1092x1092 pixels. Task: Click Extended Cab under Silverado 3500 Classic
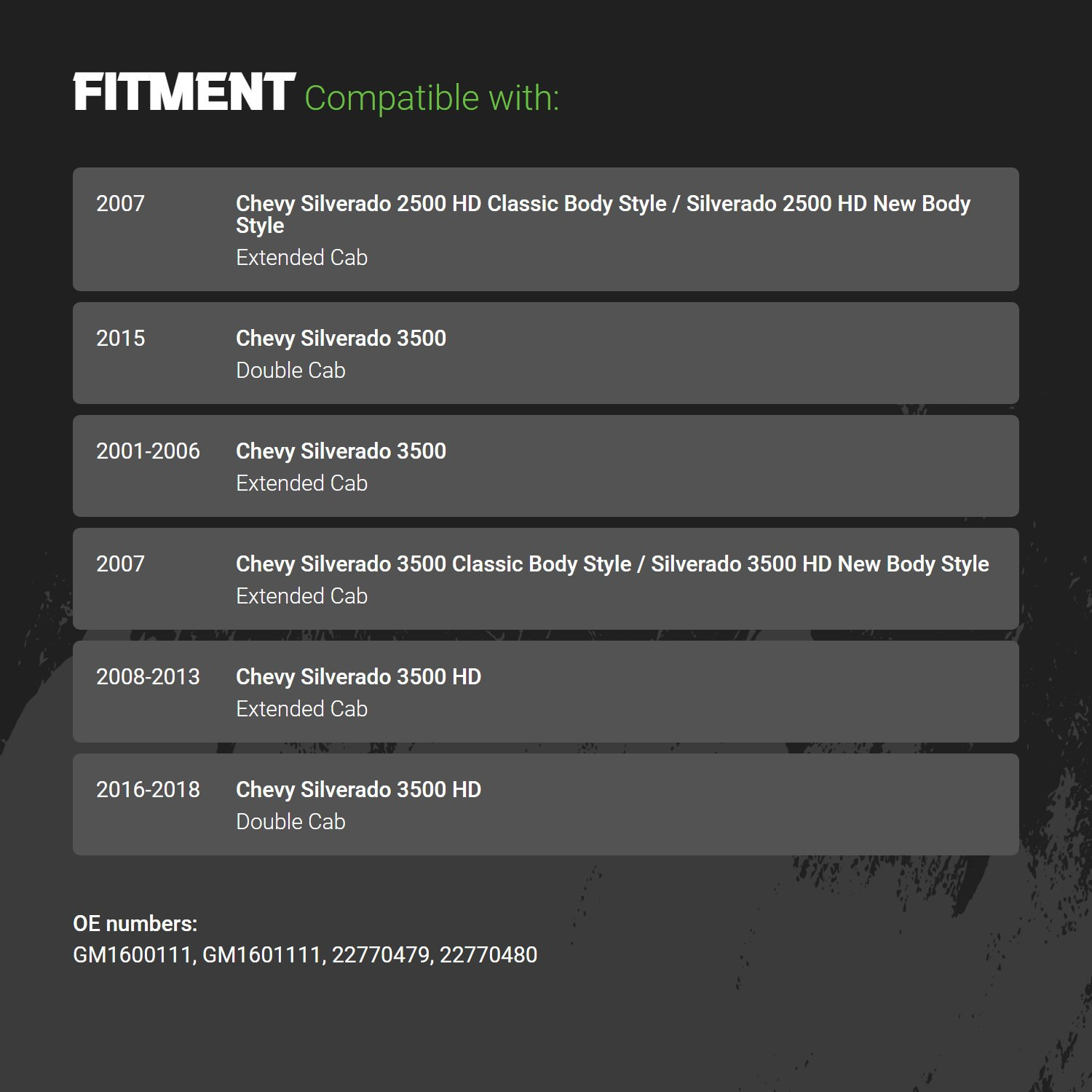[301, 596]
